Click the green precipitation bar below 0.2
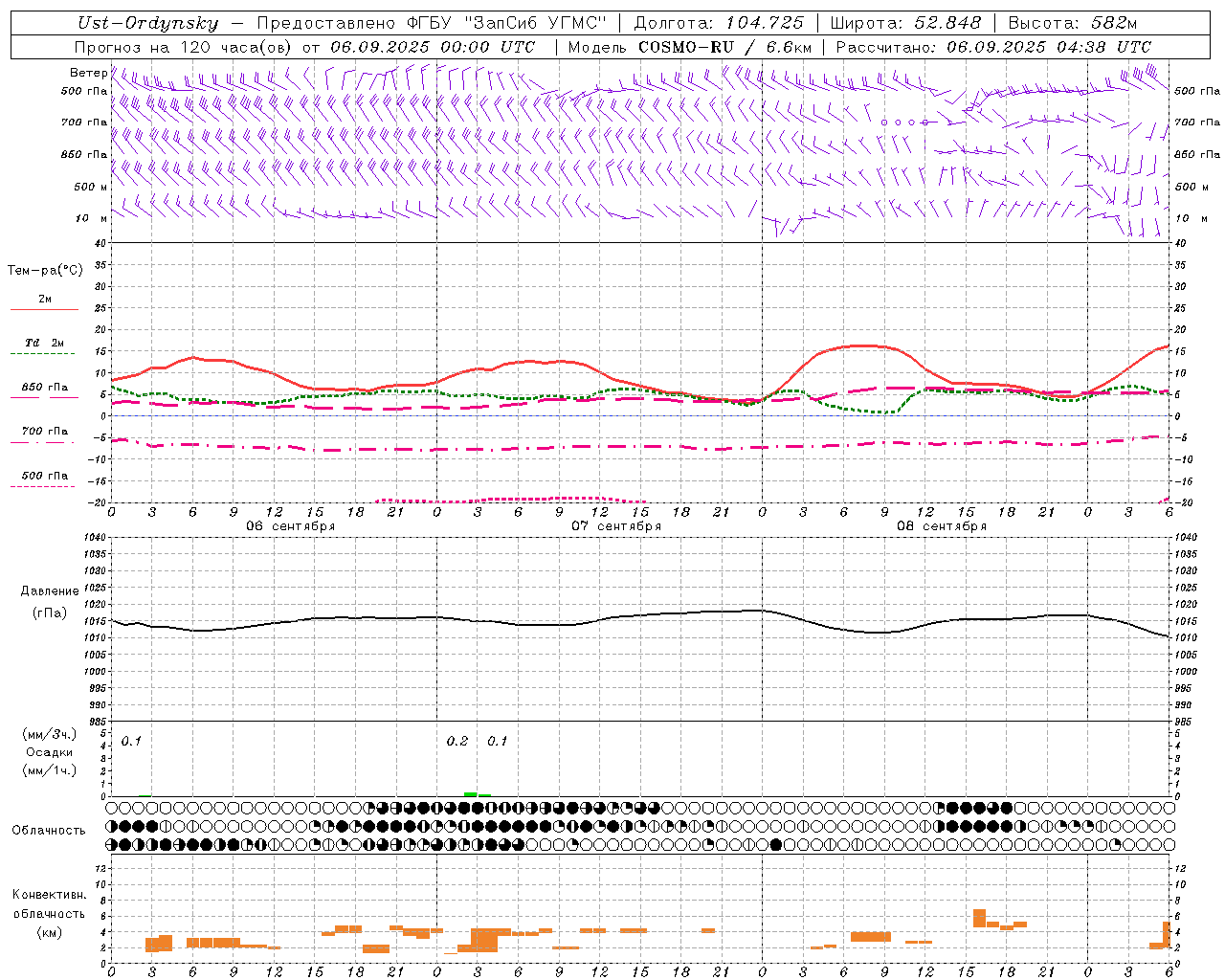The height and width of the screenshot is (980, 1225). 470,793
